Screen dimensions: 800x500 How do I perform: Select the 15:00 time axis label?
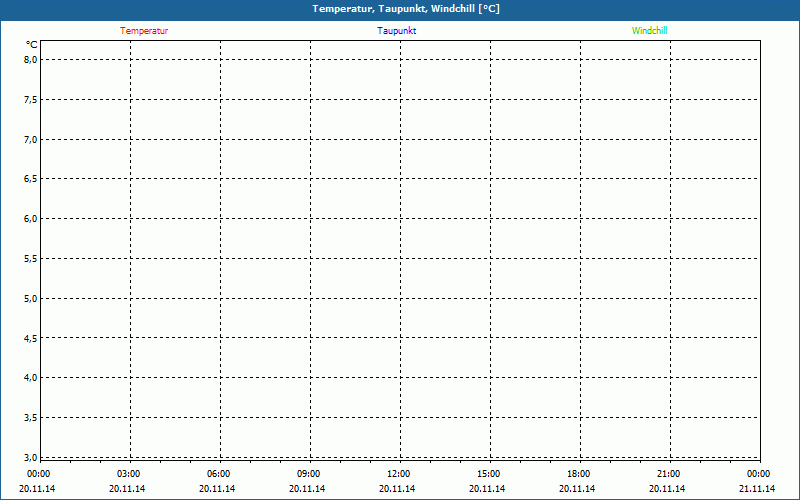(488, 474)
